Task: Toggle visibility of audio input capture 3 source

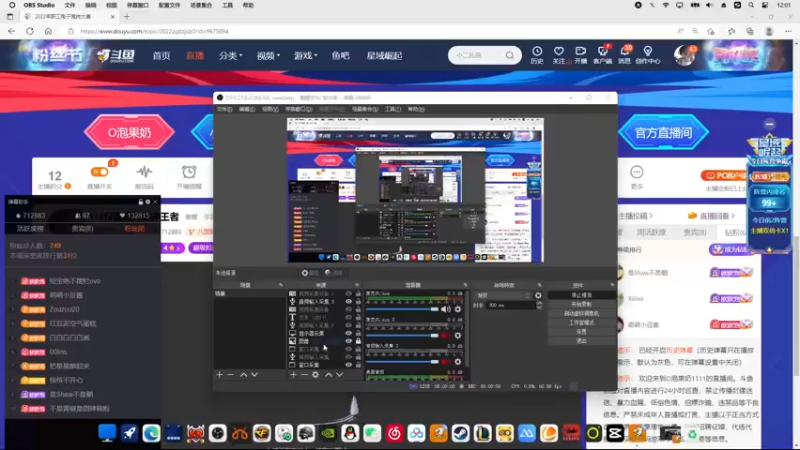Action: click(348, 302)
